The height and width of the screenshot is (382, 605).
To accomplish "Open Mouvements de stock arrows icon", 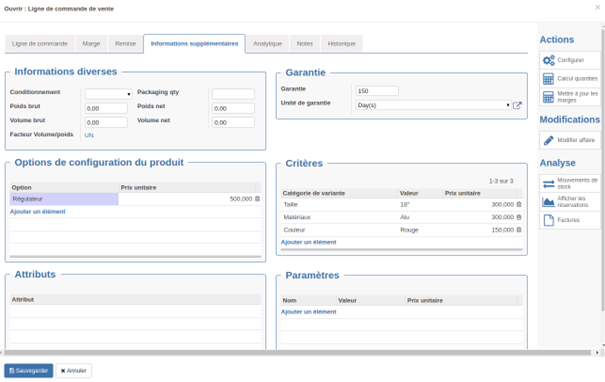I will click(x=548, y=184).
